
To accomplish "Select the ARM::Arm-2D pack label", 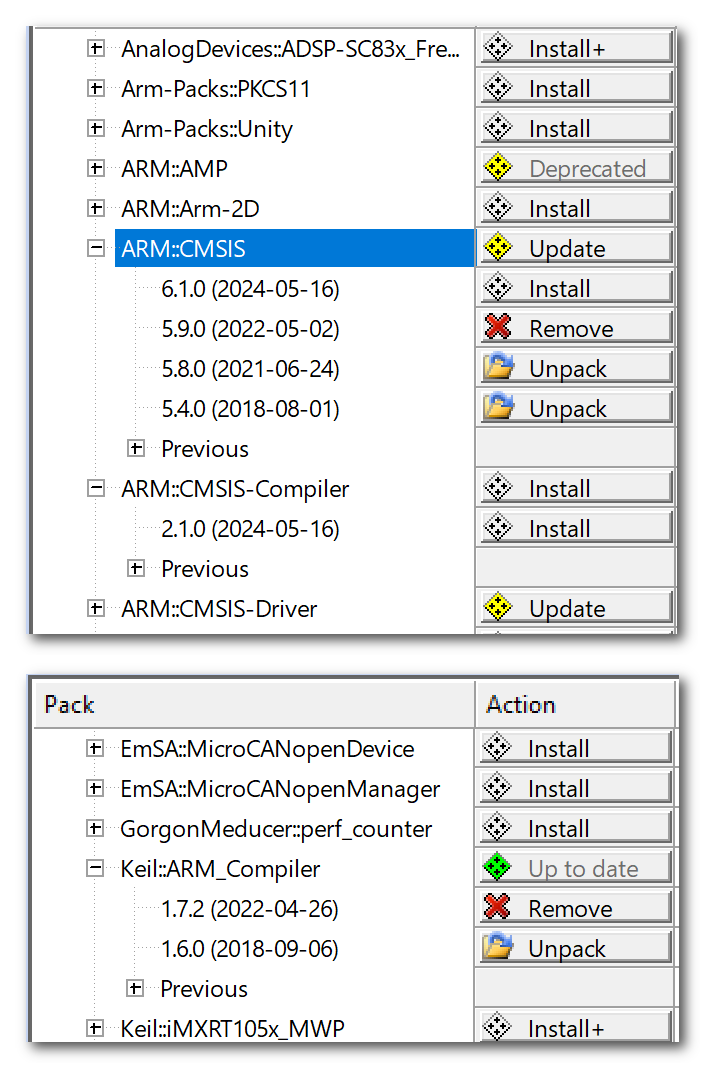I will [190, 208].
